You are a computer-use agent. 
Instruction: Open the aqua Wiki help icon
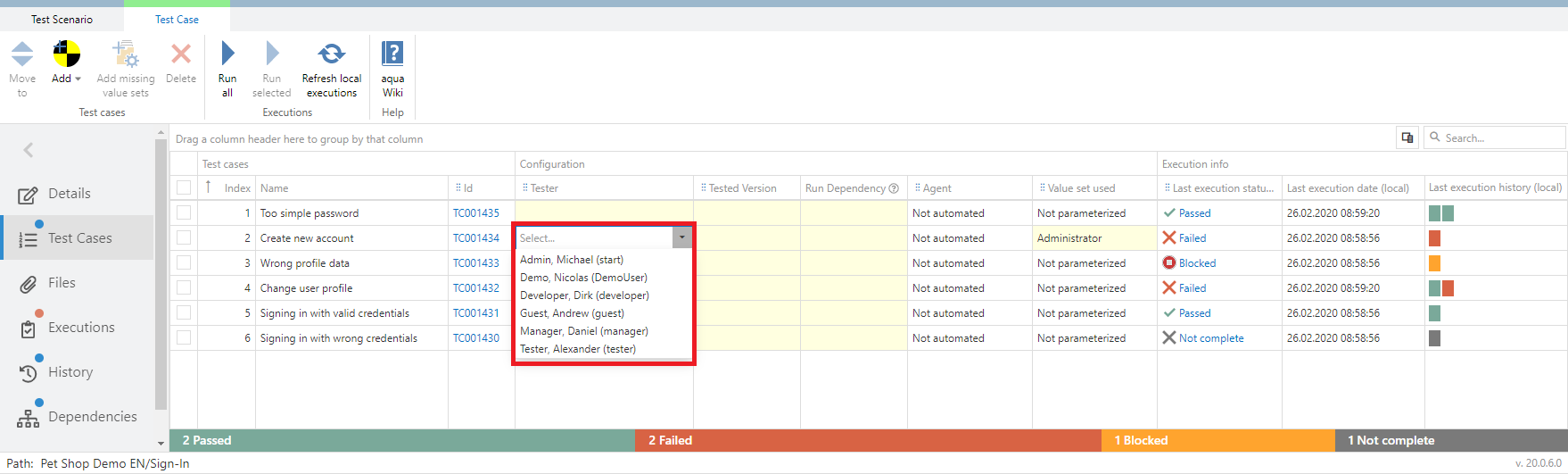pos(392,54)
